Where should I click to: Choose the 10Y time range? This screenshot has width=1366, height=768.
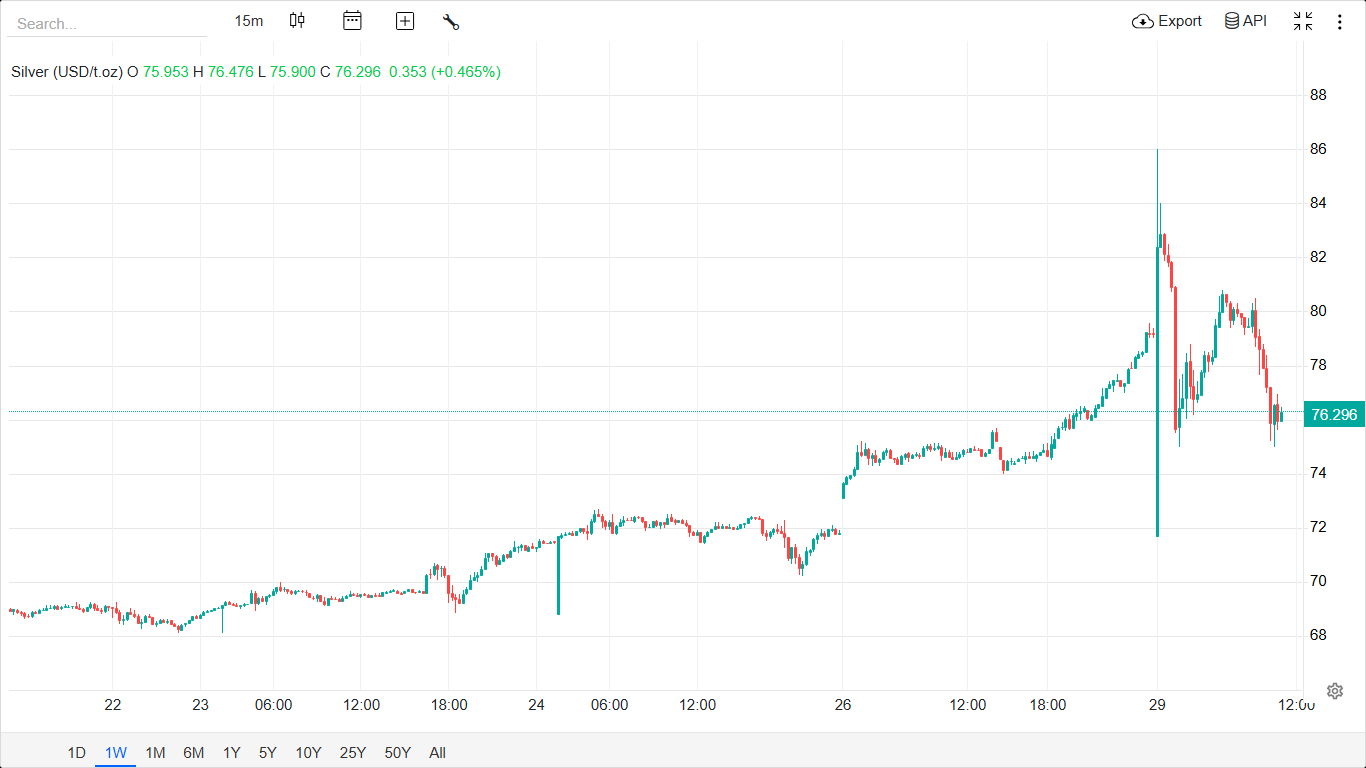[308, 753]
